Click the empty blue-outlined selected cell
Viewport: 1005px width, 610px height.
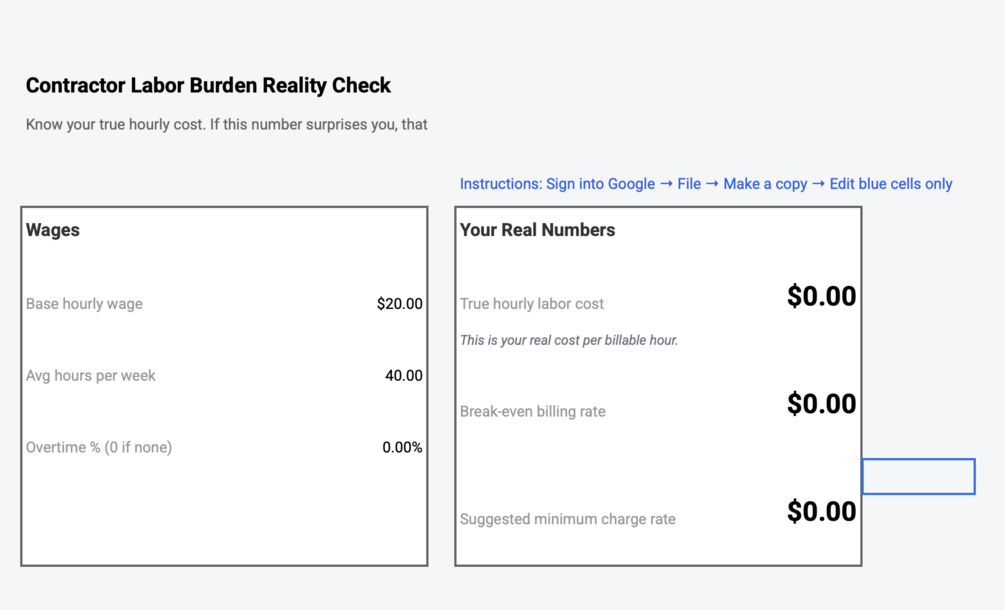click(x=918, y=477)
